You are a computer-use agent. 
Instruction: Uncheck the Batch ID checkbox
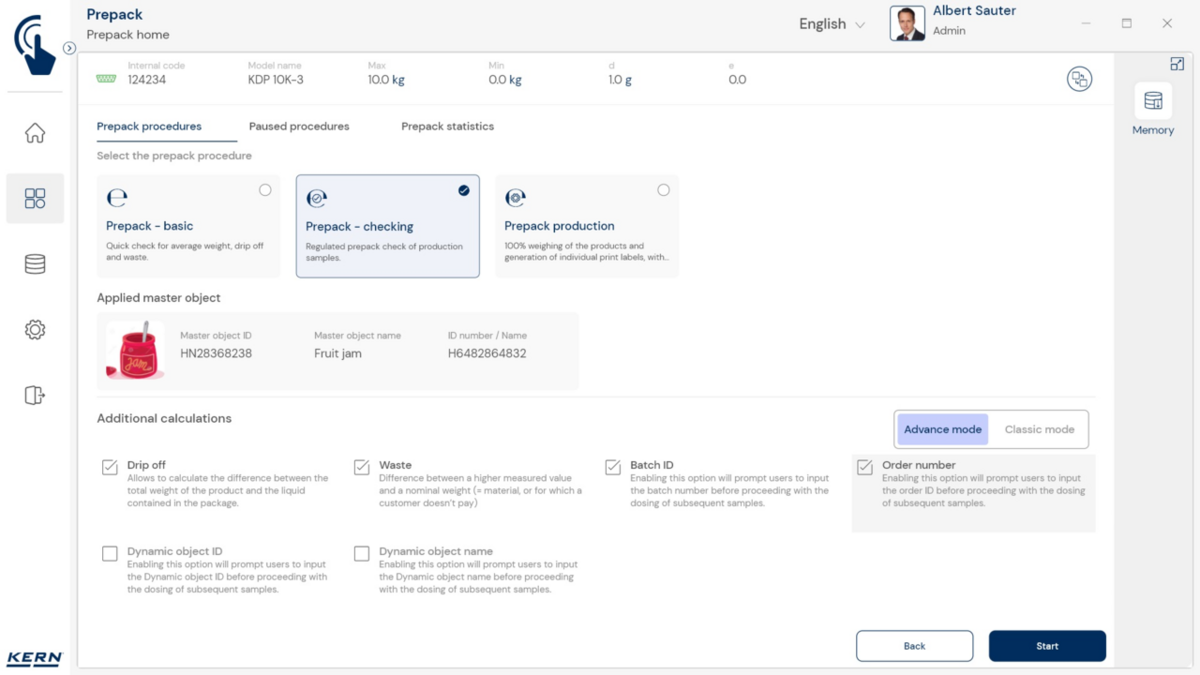point(613,467)
